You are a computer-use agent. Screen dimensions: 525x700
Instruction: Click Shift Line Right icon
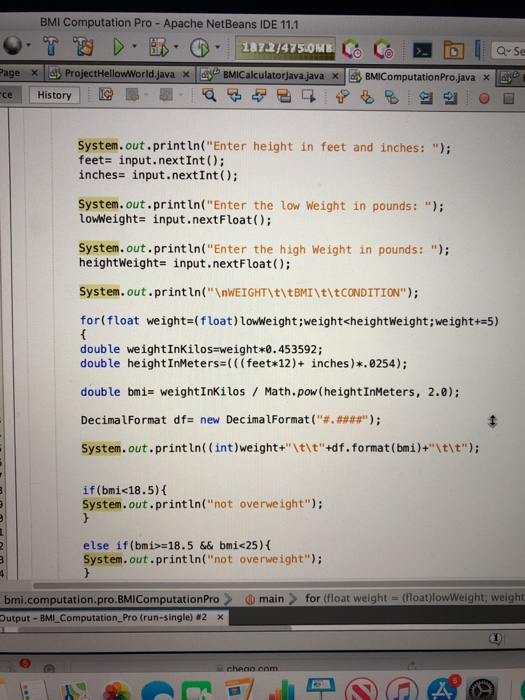(x=450, y=98)
